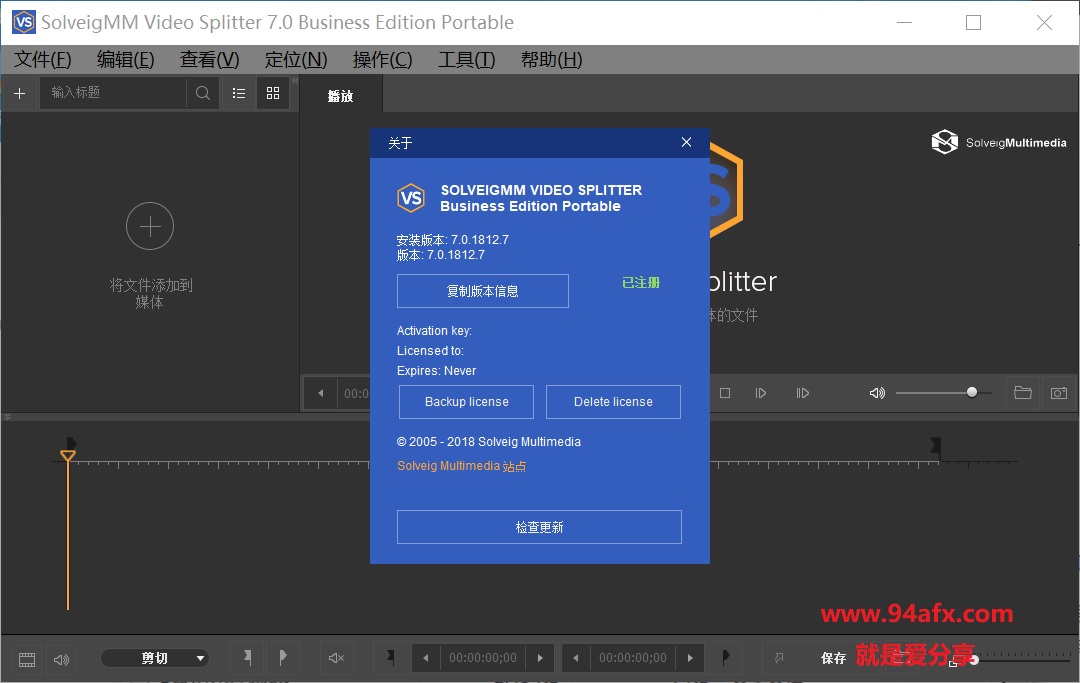Click the add left marker flag icon

247,658
